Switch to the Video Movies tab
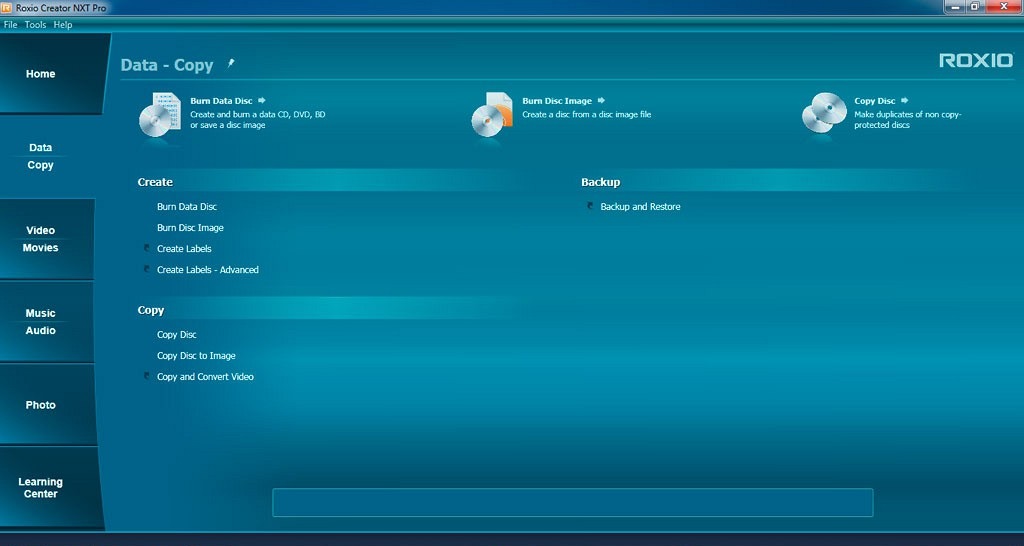 click(x=47, y=239)
